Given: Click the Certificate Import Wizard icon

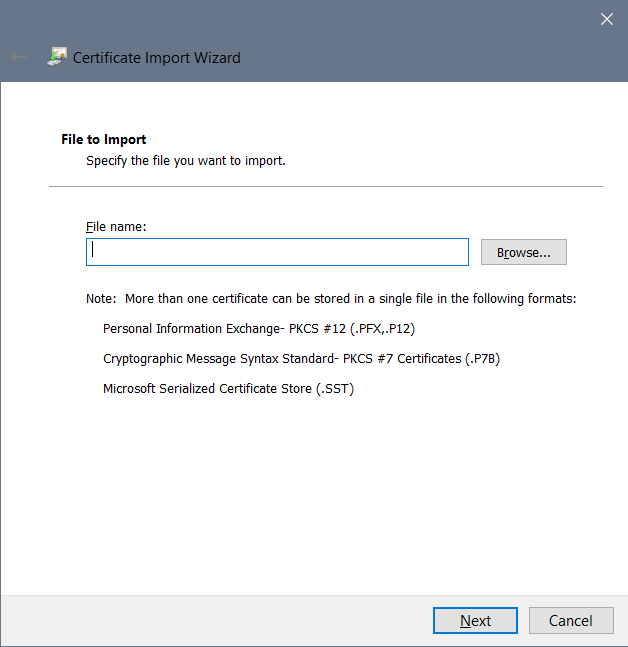Looking at the screenshot, I should click(x=57, y=57).
